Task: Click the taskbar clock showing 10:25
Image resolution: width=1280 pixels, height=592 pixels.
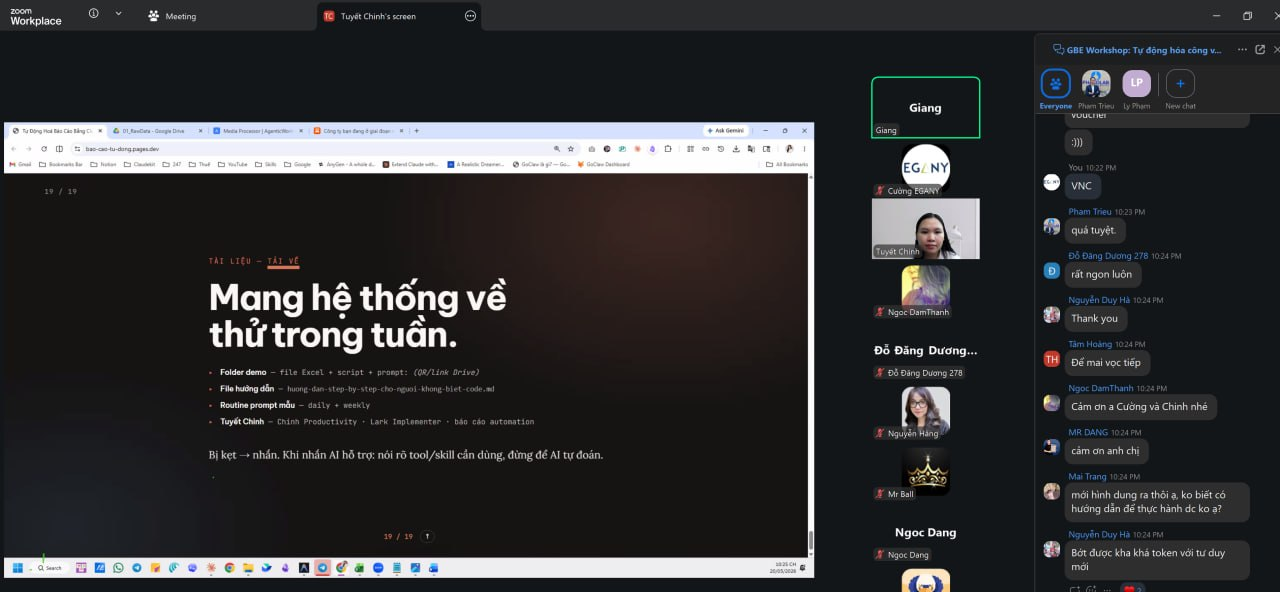Action: click(783, 567)
